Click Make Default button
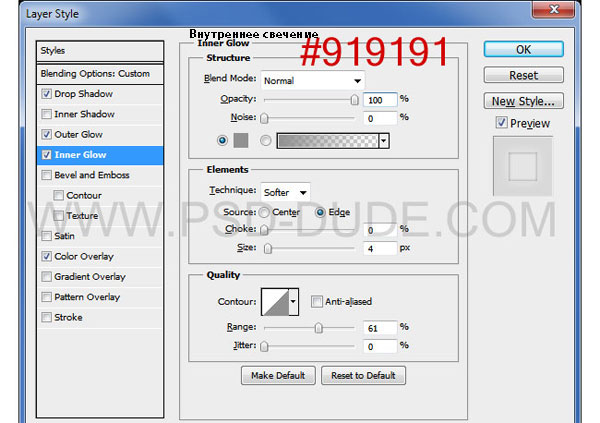The width and height of the screenshot is (600, 423). coord(278,376)
